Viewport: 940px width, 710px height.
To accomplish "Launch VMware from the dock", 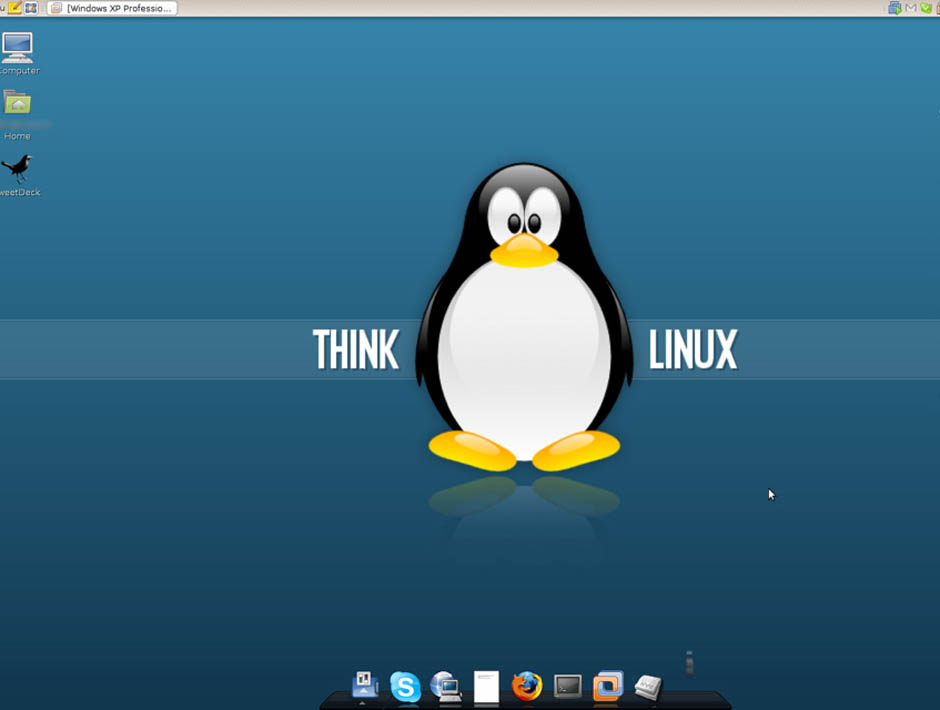I will tap(608, 685).
